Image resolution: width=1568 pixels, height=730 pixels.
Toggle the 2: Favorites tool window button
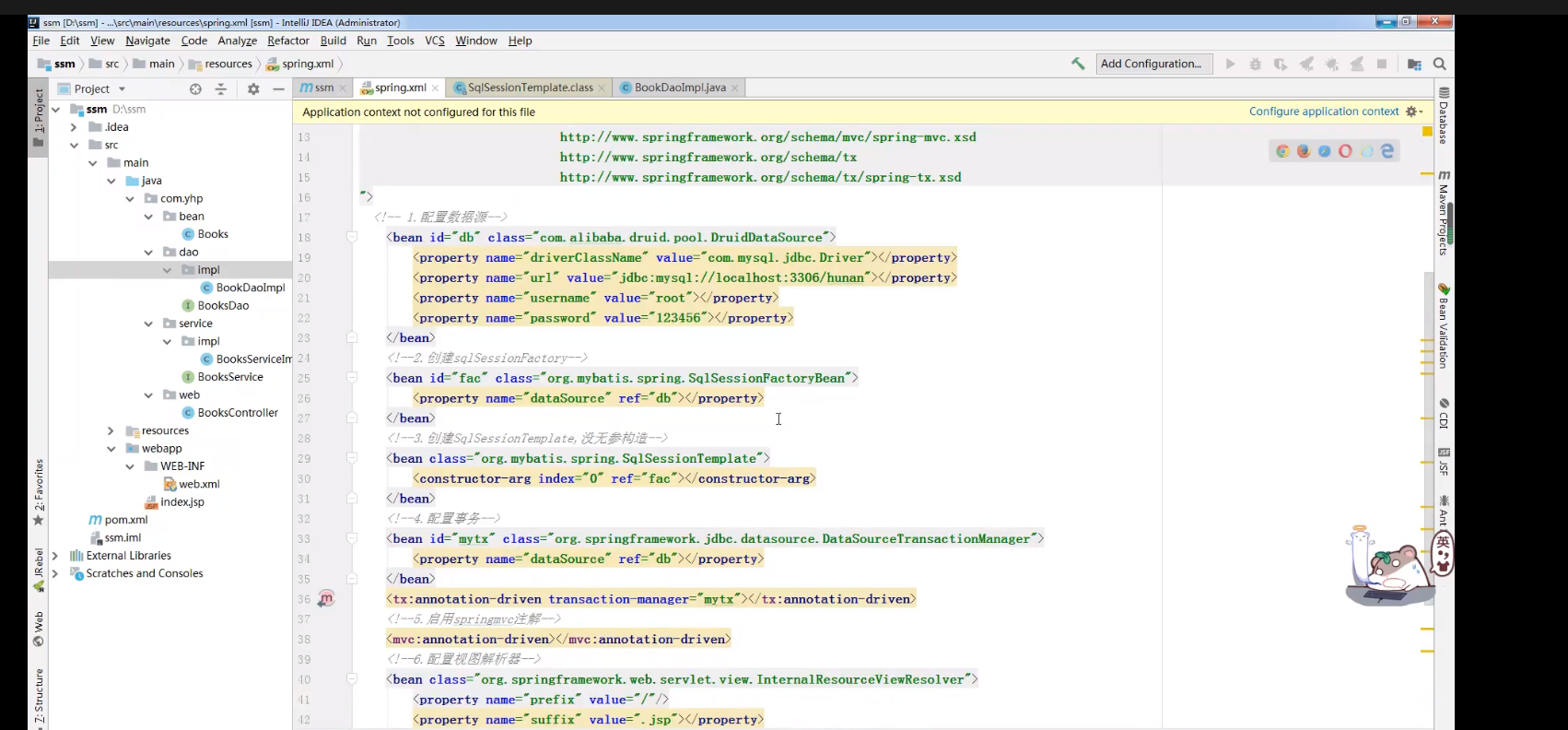[39, 491]
